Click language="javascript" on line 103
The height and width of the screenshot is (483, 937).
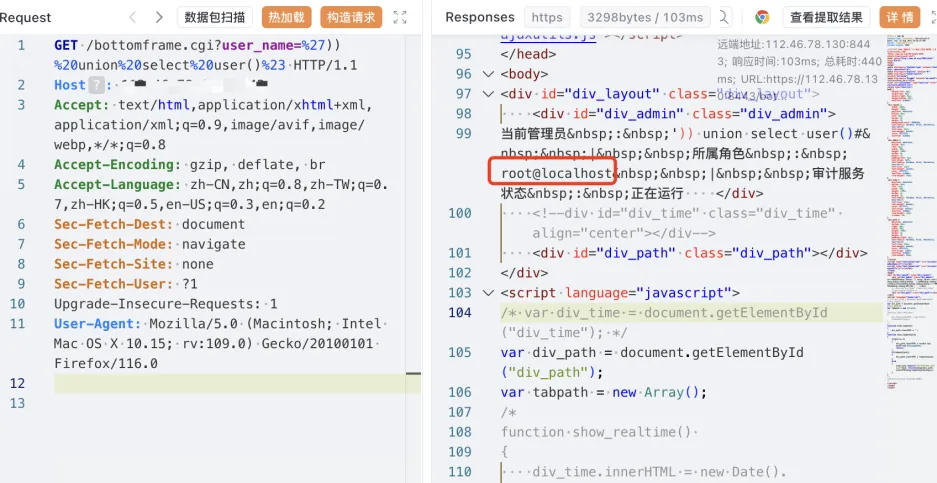tap(648, 293)
